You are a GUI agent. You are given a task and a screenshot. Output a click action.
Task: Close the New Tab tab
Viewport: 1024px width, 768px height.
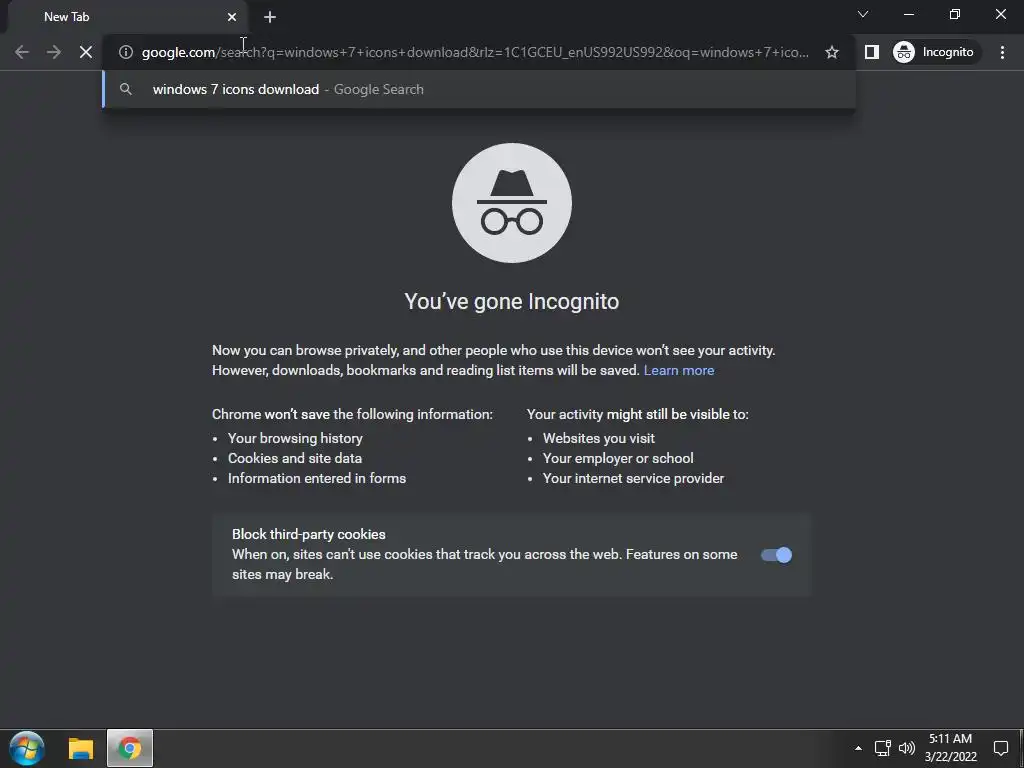(x=232, y=17)
